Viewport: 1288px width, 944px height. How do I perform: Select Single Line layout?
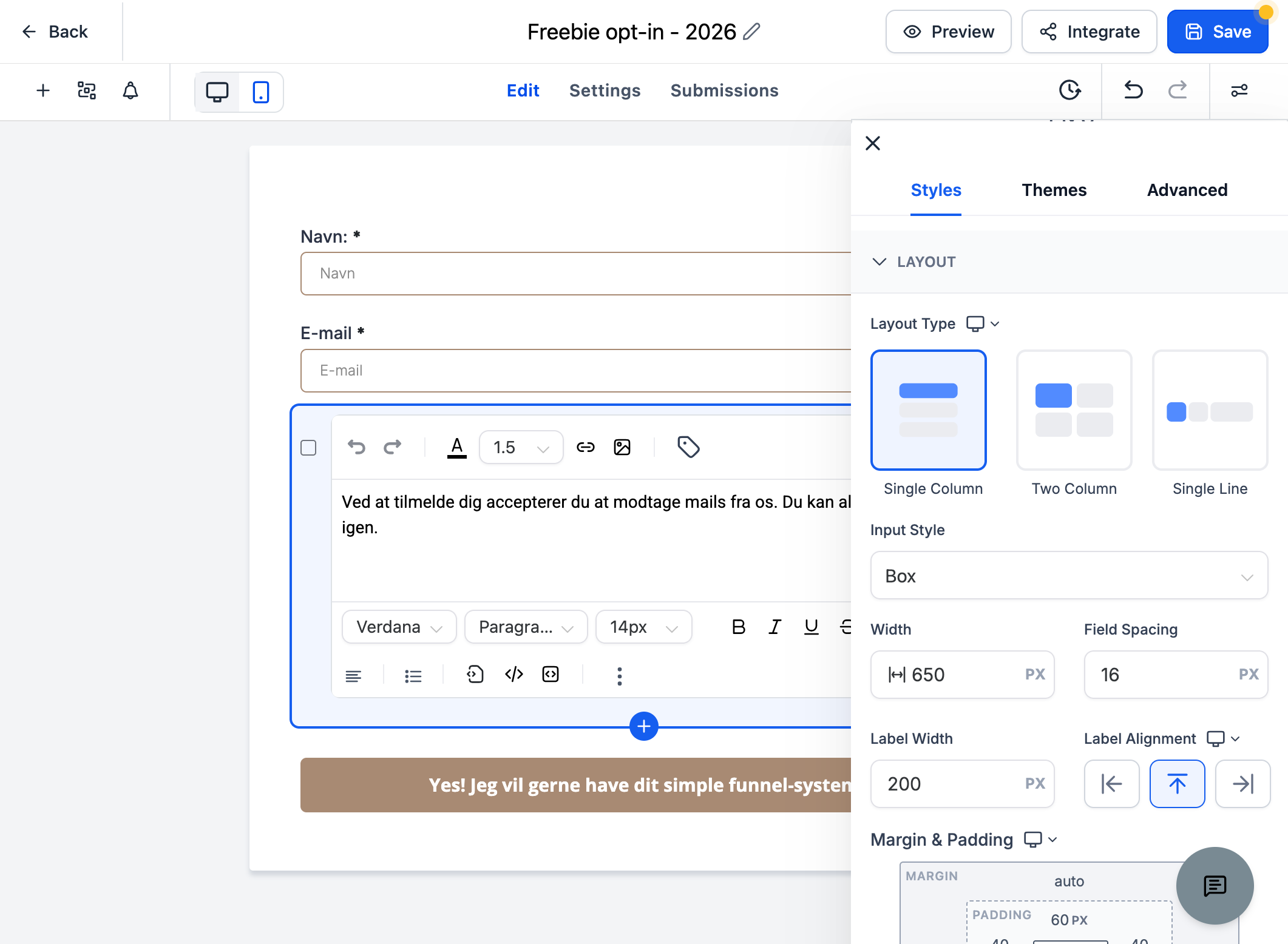[x=1210, y=410]
